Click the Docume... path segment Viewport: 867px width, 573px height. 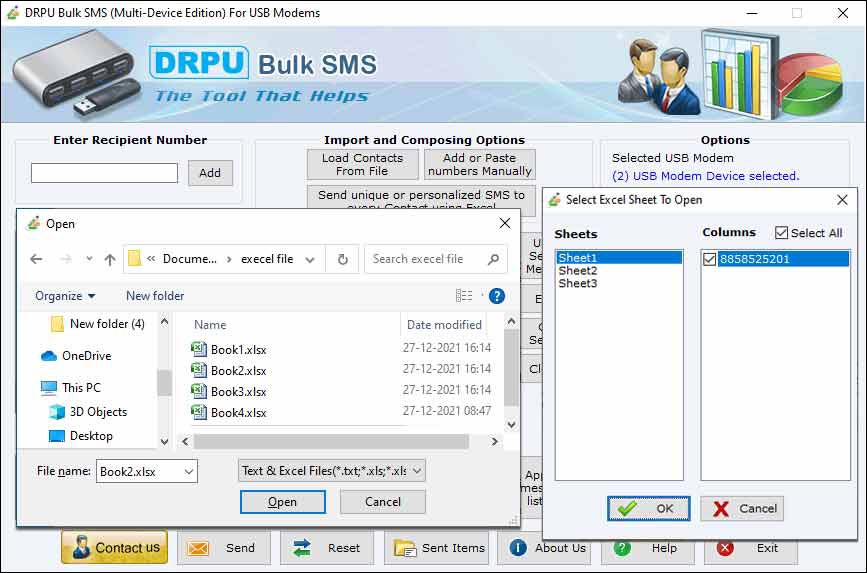189,259
